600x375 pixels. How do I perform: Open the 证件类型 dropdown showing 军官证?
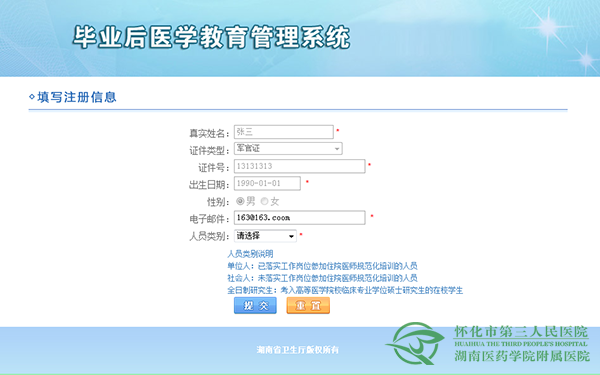pos(288,148)
